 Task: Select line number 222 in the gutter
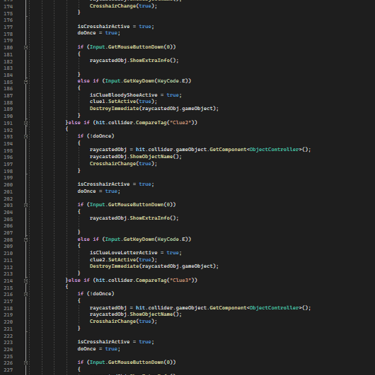coord(8,336)
